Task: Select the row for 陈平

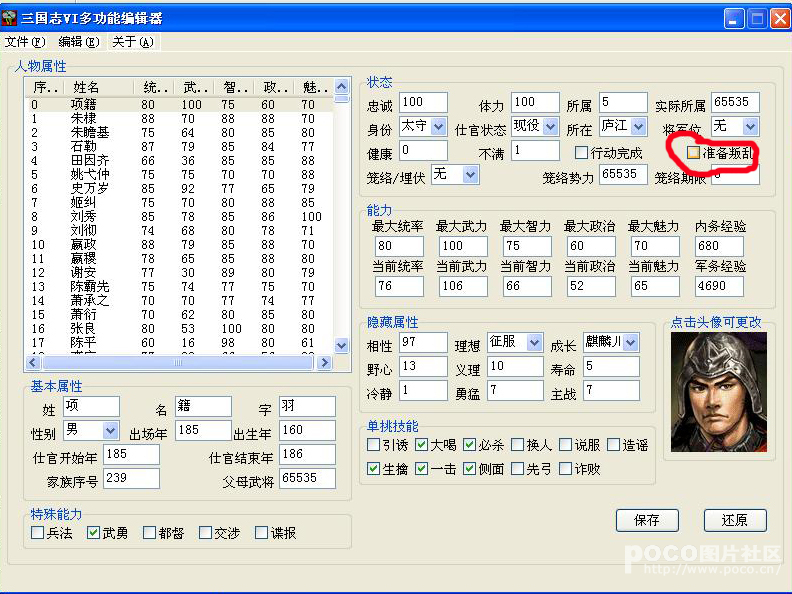Action: pyautogui.click(x=179, y=342)
